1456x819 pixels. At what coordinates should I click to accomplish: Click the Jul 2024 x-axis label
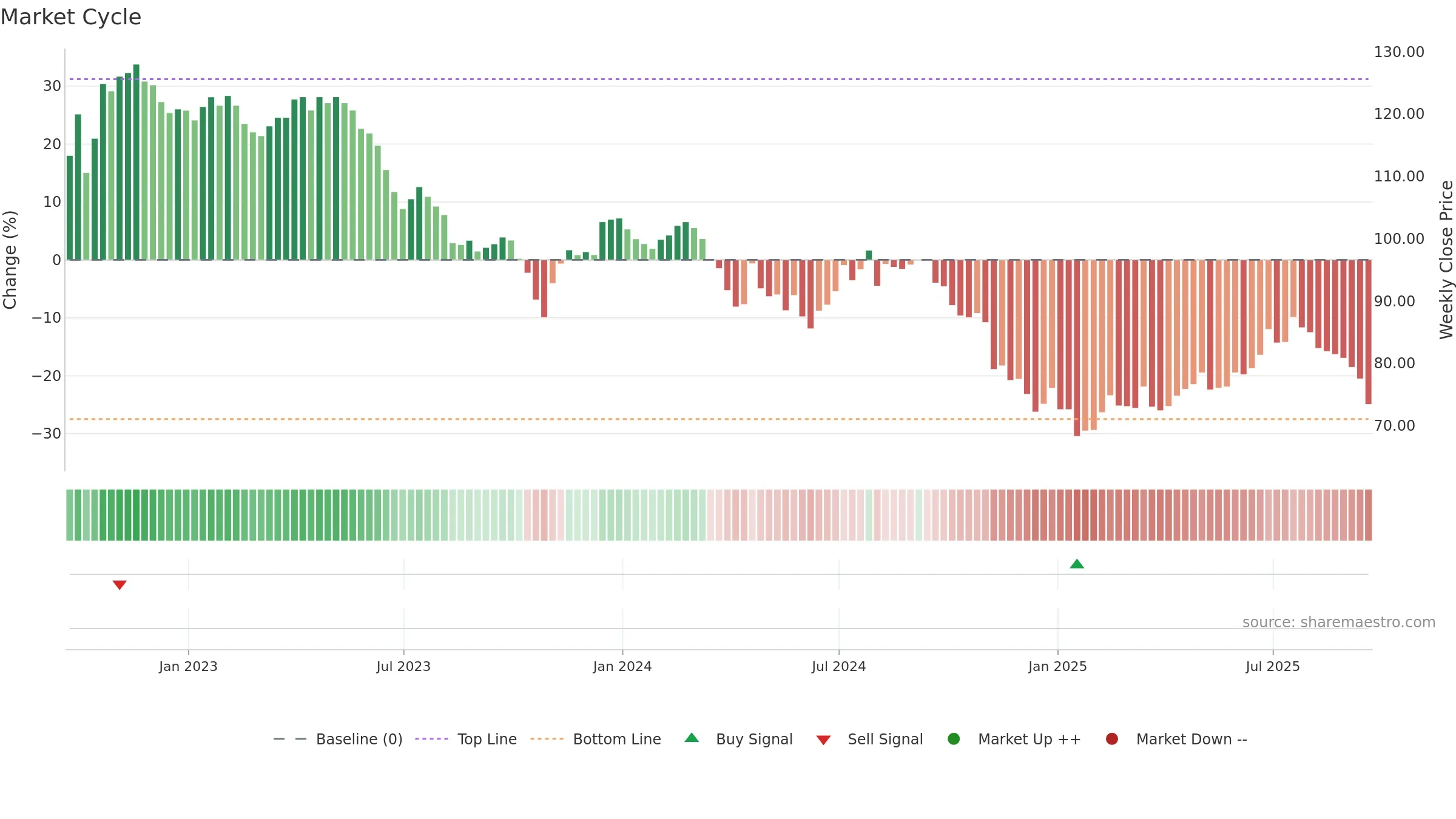click(x=839, y=667)
